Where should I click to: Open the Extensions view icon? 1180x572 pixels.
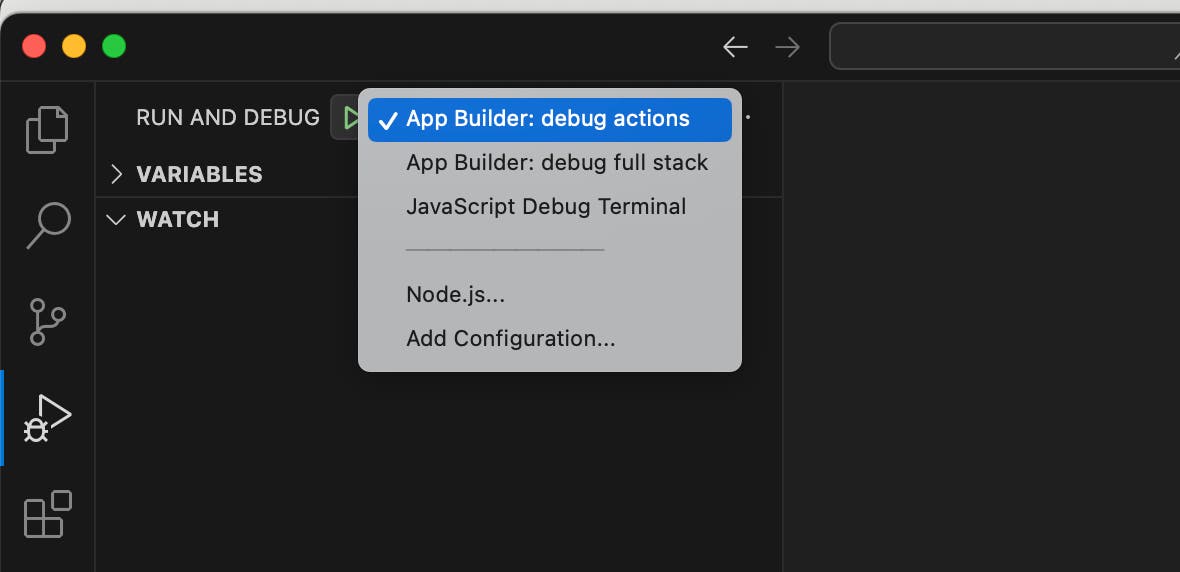tap(47, 514)
